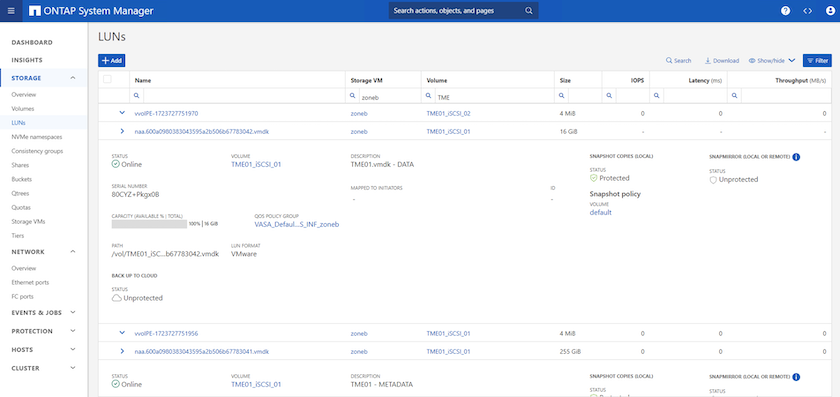The height and width of the screenshot is (397, 840).
Task: Open LUN link vvolPE-1723727751970
Action: pos(166,114)
